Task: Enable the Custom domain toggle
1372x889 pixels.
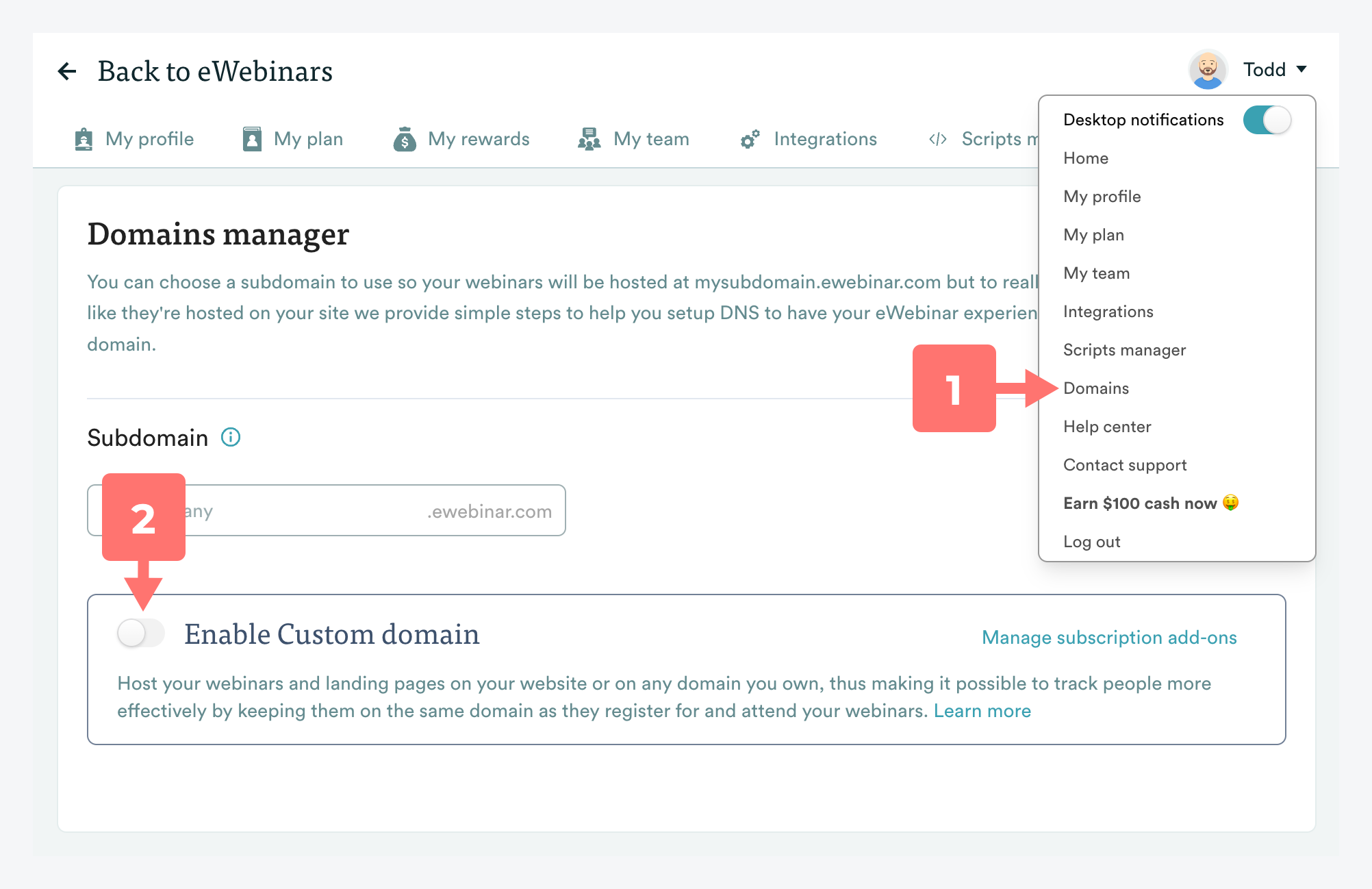Action: [140, 633]
